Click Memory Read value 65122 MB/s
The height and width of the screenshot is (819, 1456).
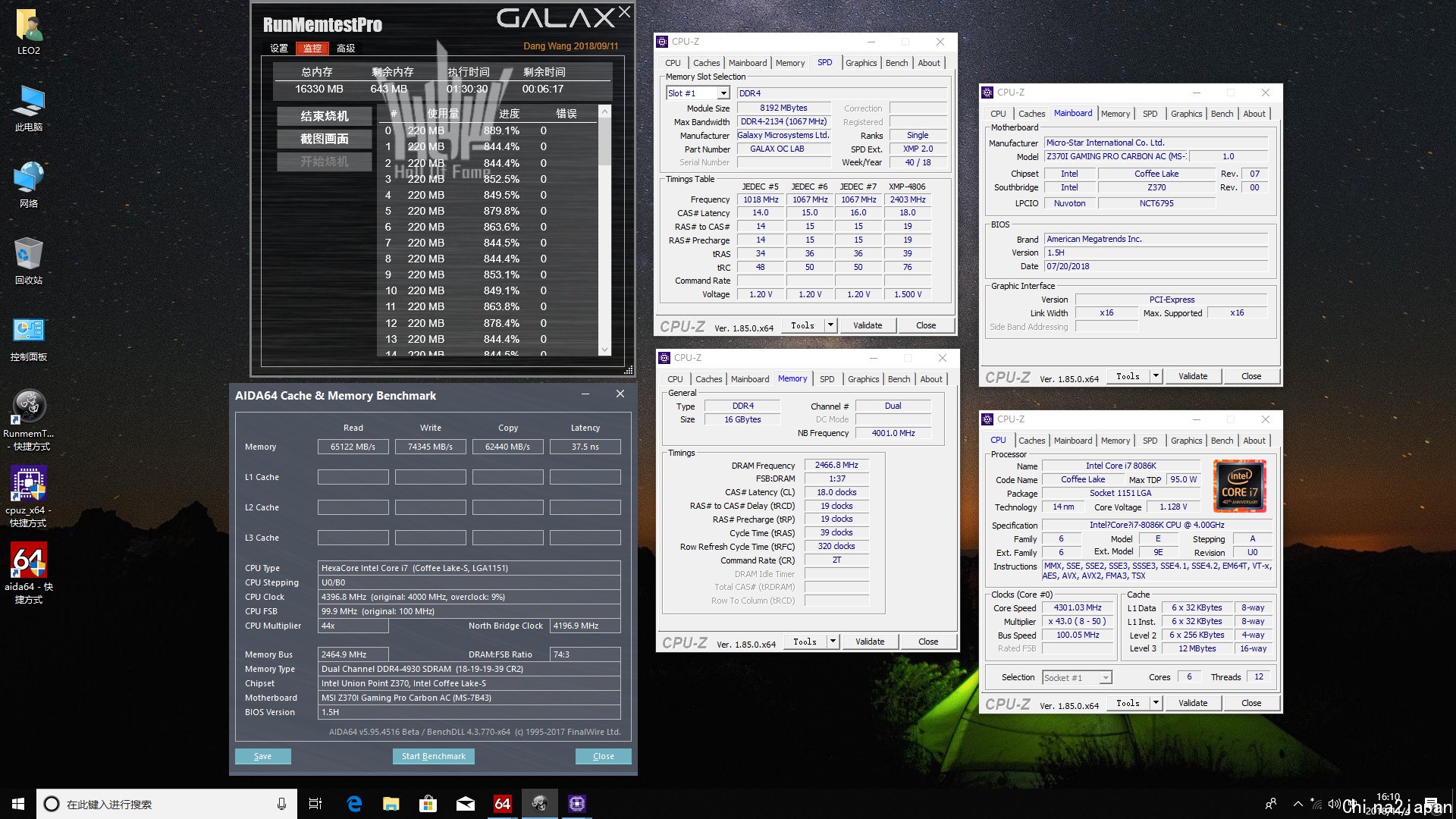click(353, 447)
